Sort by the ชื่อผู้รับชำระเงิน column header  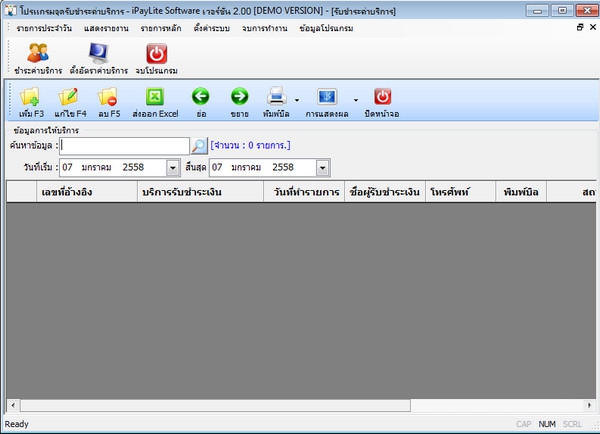385,192
